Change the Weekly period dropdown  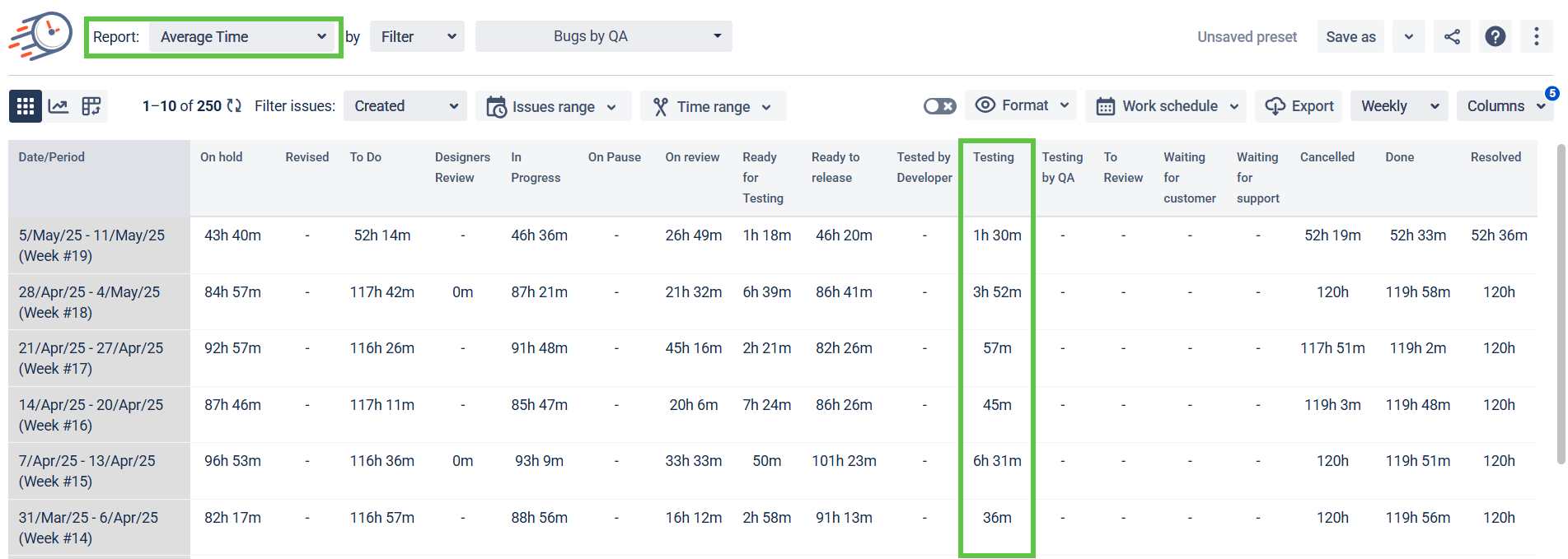[x=1399, y=106]
